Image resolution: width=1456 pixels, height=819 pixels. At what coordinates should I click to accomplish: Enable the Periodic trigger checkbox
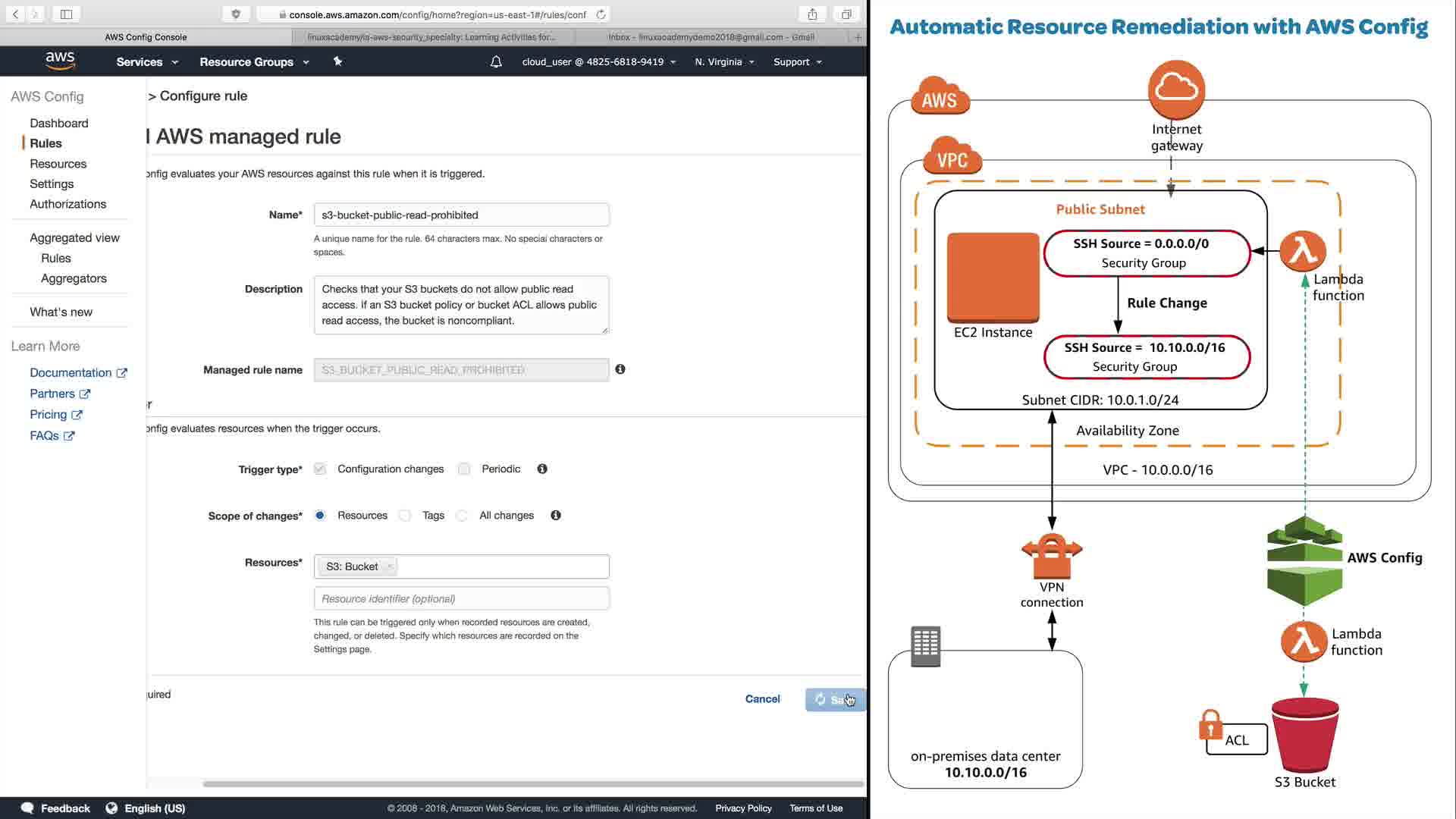[464, 469]
